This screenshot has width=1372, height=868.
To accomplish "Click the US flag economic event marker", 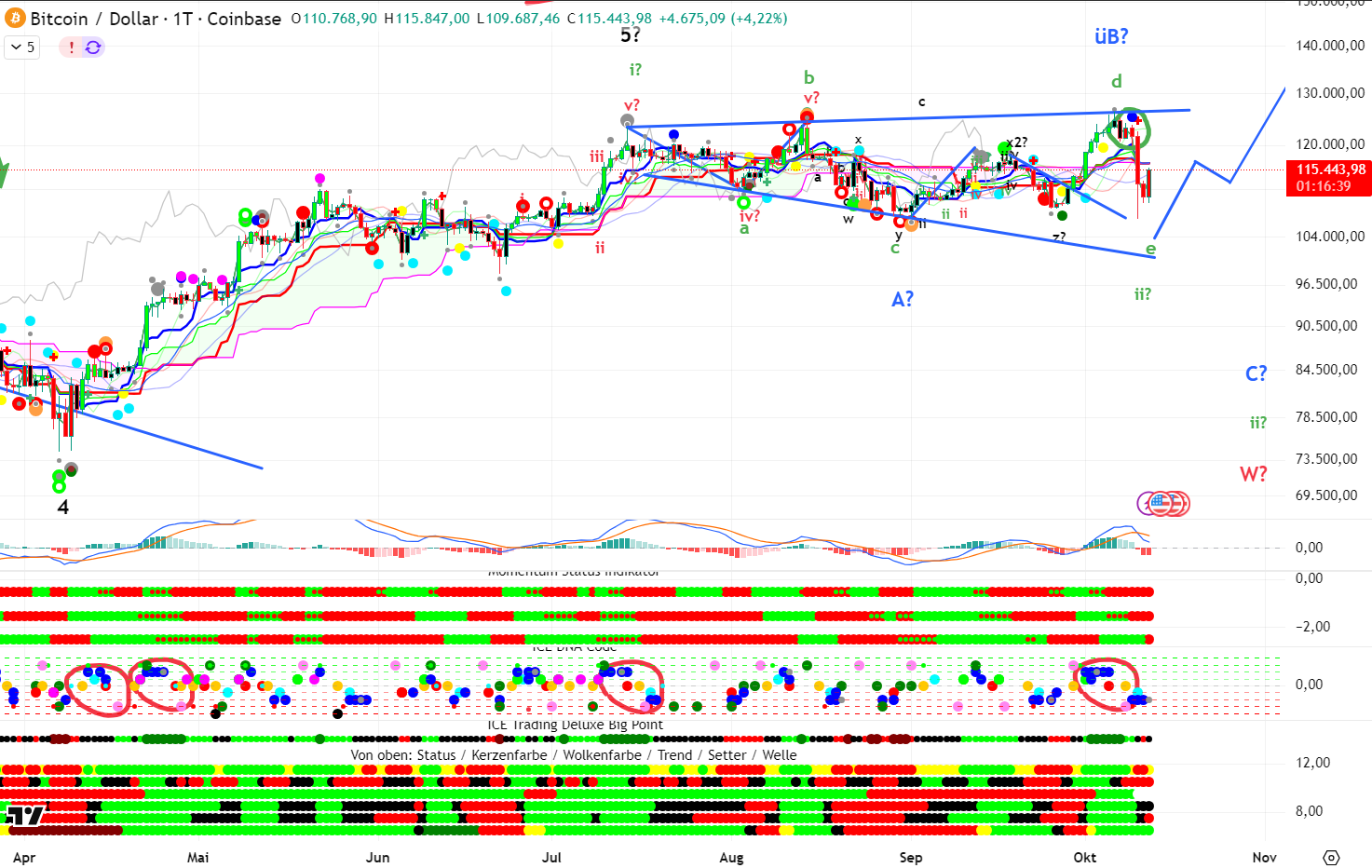I will pos(1161,504).
